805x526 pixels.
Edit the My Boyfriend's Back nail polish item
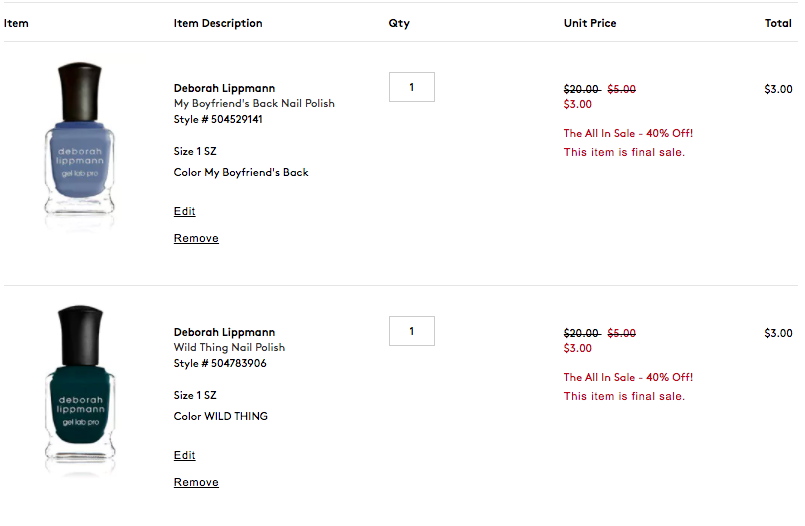coord(184,211)
